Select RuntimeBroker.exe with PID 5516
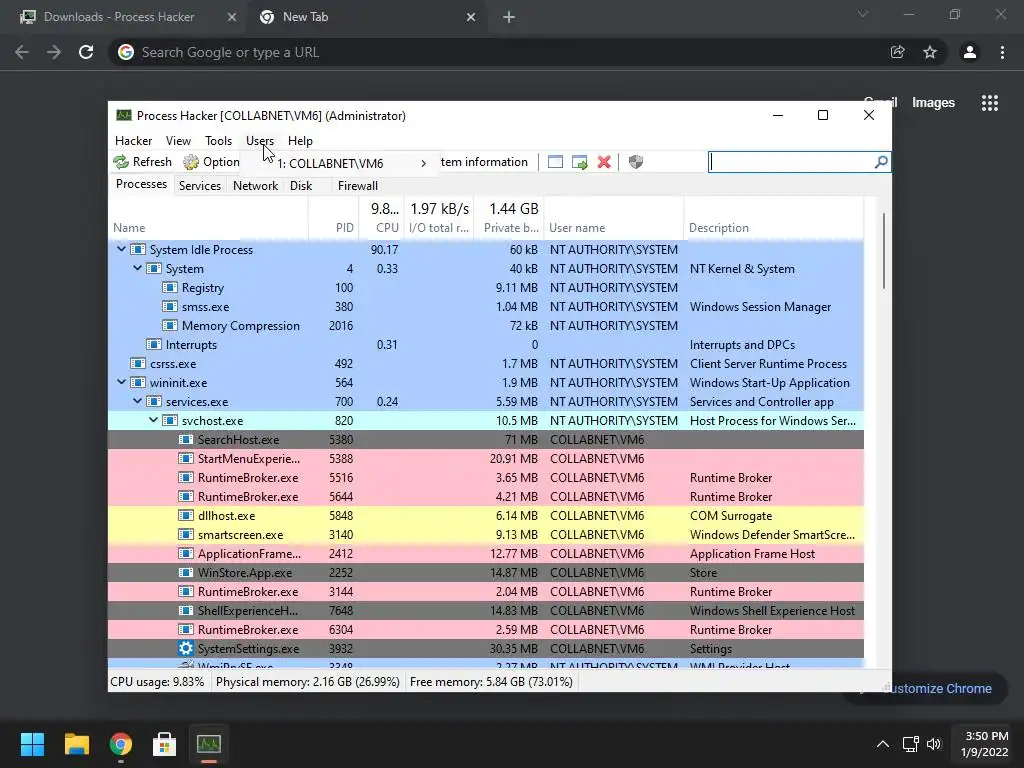The height and width of the screenshot is (768, 1024). pyautogui.click(x=486, y=477)
